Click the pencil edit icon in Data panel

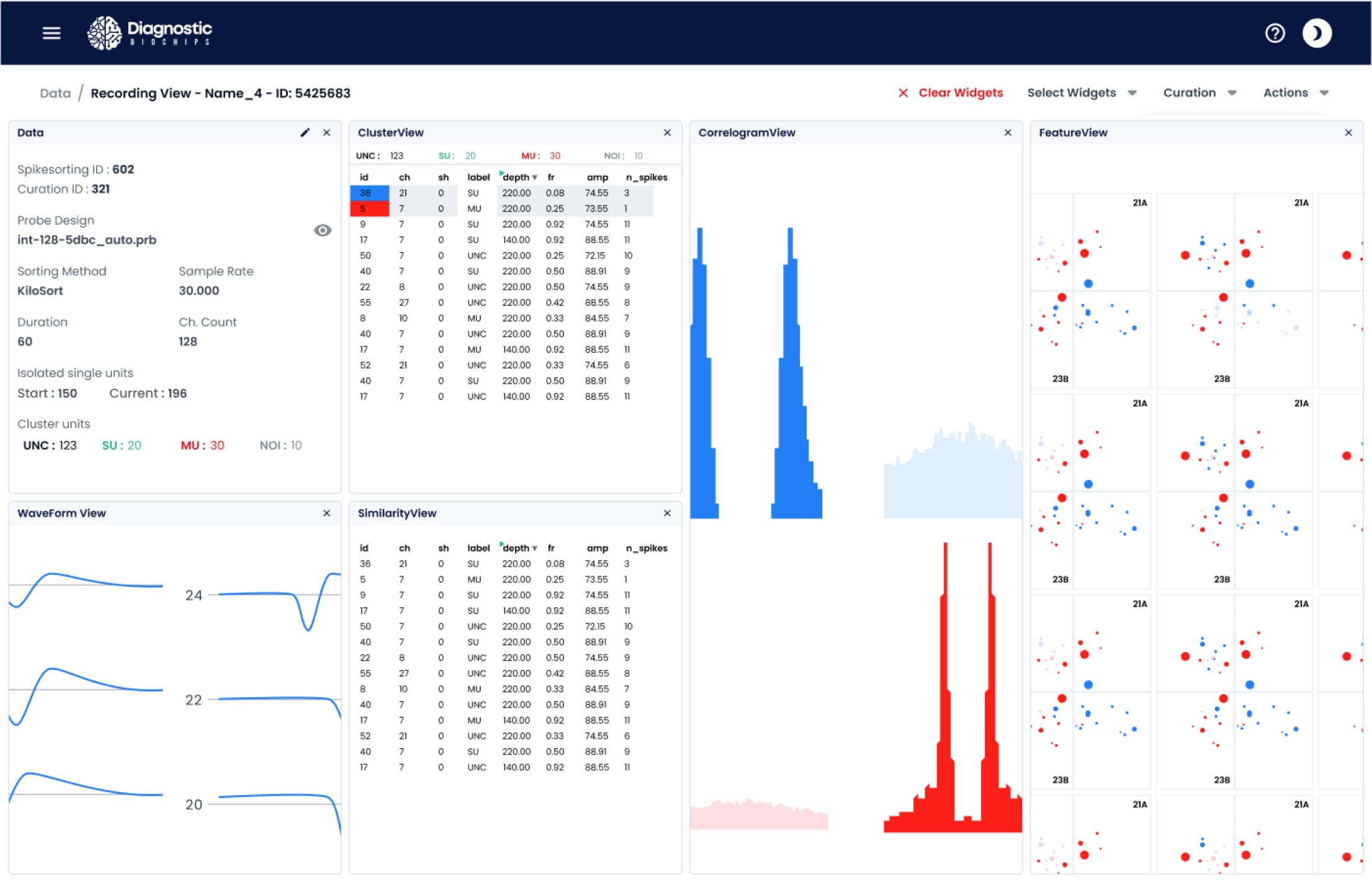[x=305, y=133]
